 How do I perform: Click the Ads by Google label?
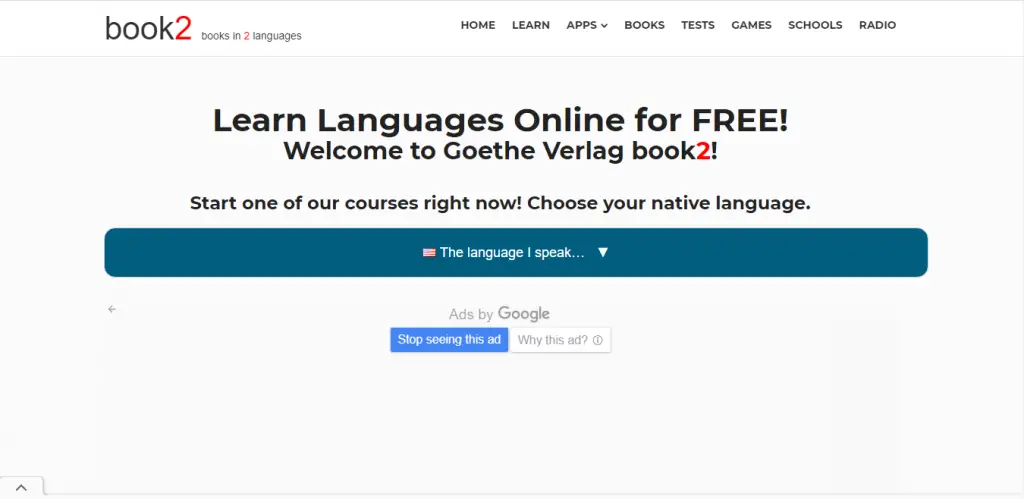coord(499,314)
